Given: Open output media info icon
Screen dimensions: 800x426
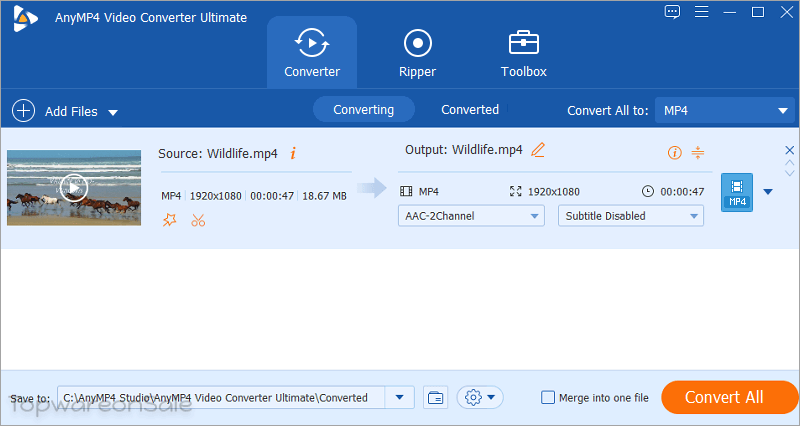Looking at the screenshot, I should [674, 153].
